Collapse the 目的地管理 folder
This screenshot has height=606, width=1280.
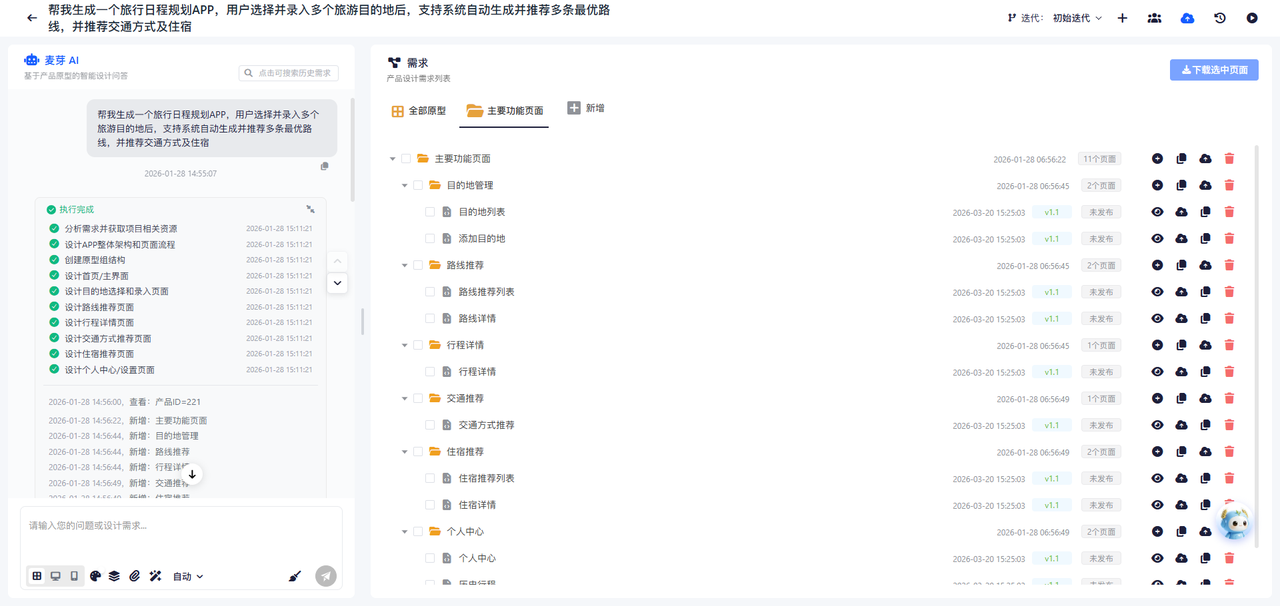(x=404, y=186)
